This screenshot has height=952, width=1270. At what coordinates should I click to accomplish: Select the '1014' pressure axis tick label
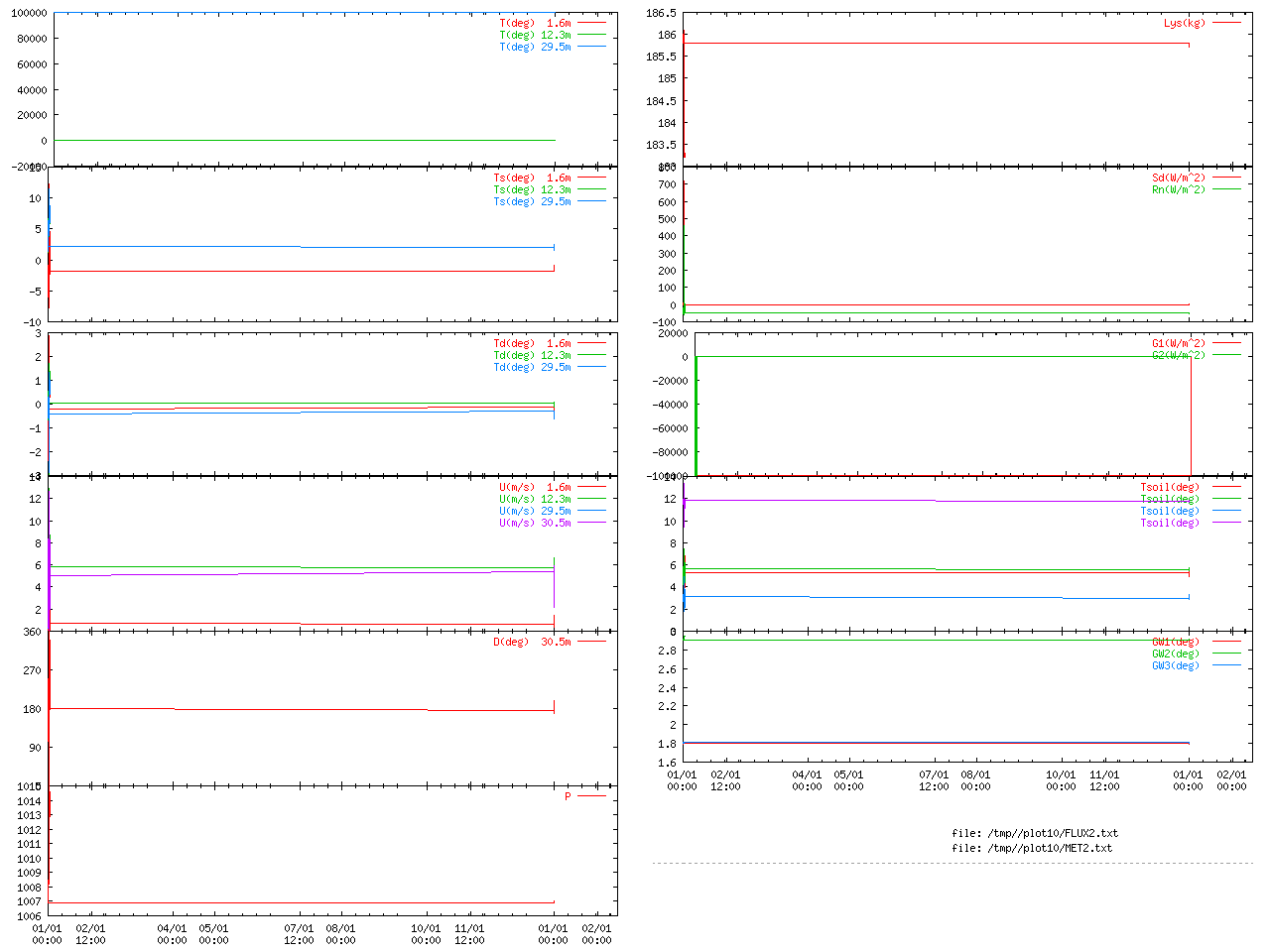[29, 802]
